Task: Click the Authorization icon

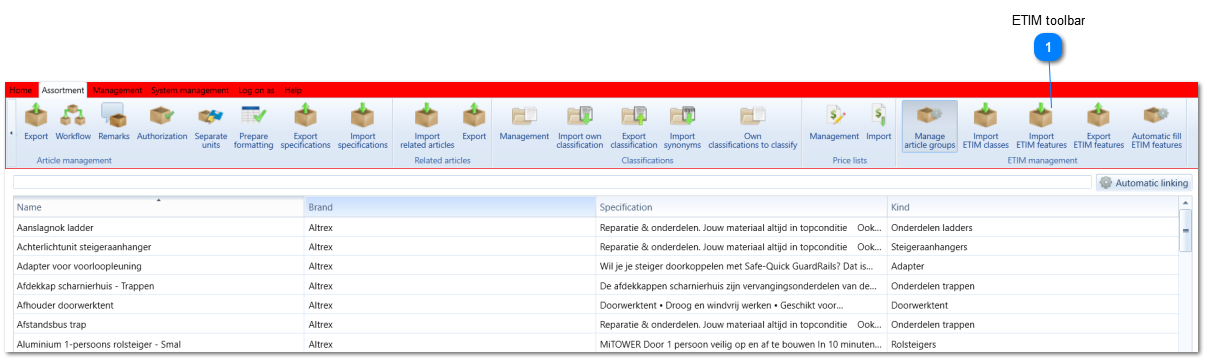Action: [x=162, y=123]
